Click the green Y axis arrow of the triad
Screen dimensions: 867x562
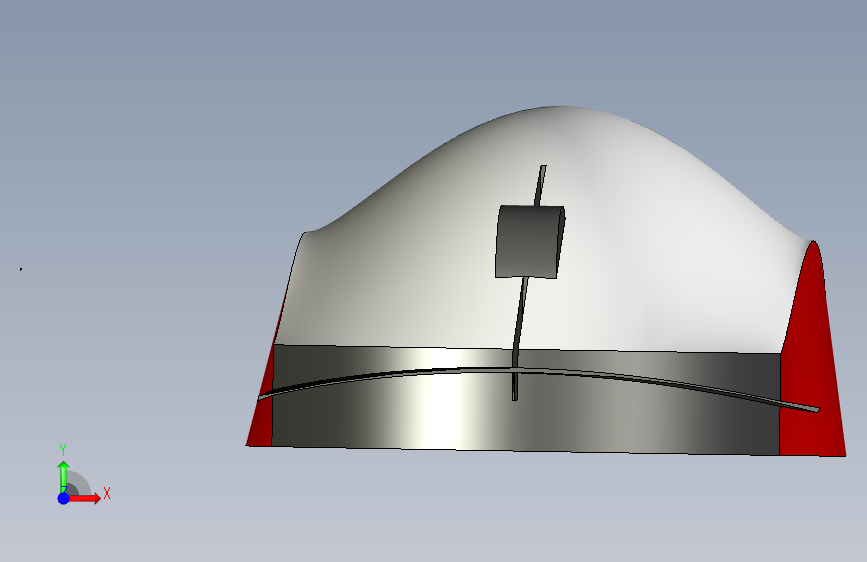[x=63, y=476]
